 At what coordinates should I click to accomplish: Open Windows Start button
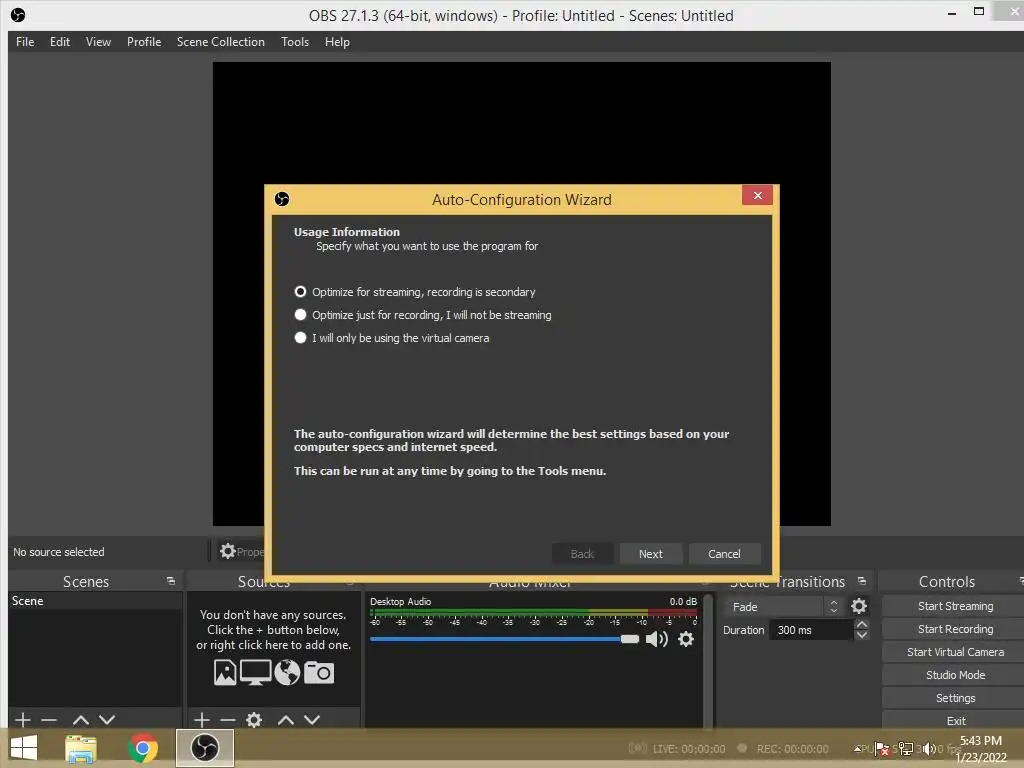point(24,748)
